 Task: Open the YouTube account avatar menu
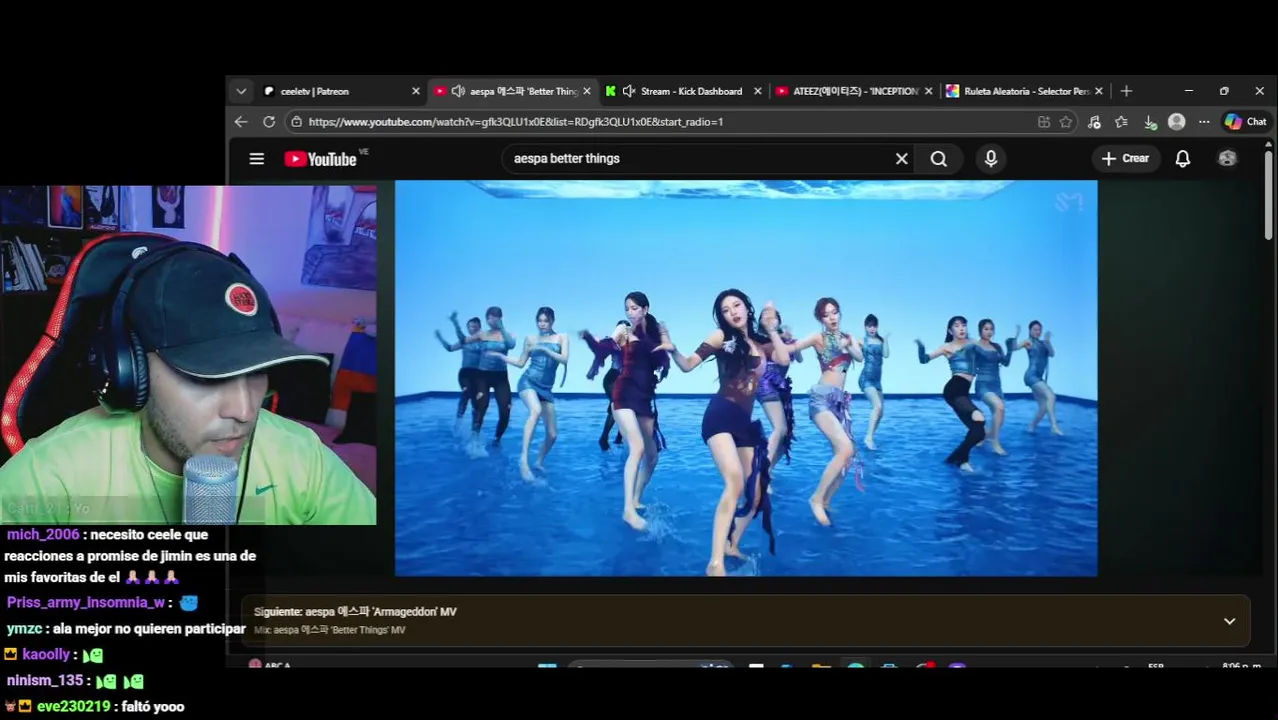pyautogui.click(x=1227, y=158)
